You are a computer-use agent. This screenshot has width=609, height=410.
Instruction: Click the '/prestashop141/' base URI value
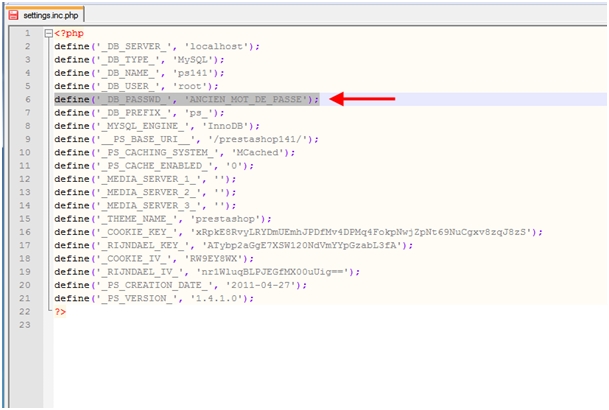pyautogui.click(x=257, y=139)
